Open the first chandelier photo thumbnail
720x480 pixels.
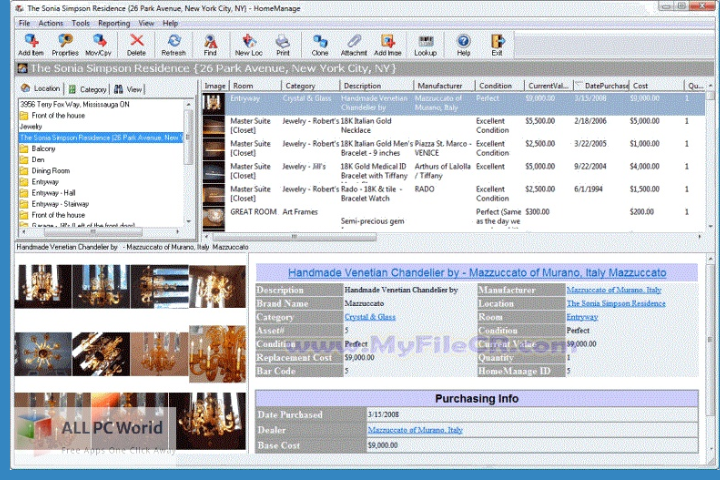point(43,286)
